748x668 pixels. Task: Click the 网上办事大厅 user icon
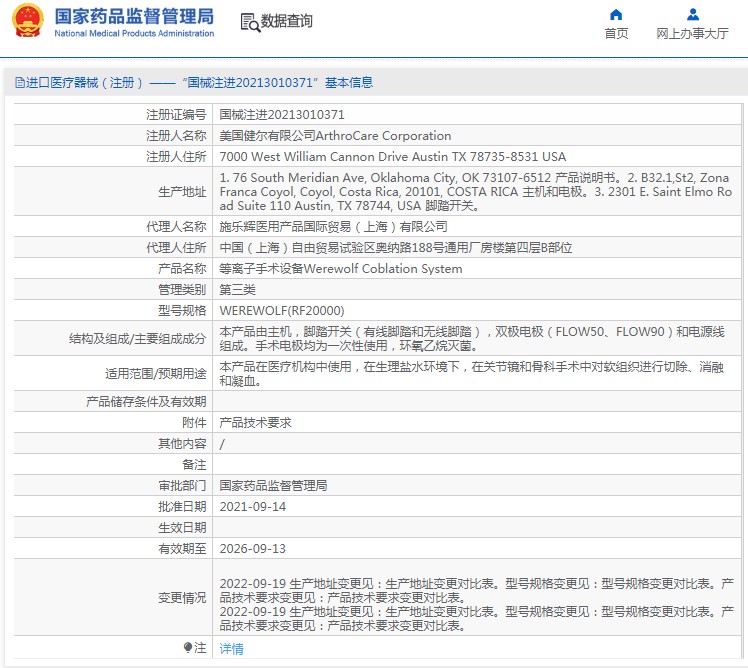tap(693, 14)
